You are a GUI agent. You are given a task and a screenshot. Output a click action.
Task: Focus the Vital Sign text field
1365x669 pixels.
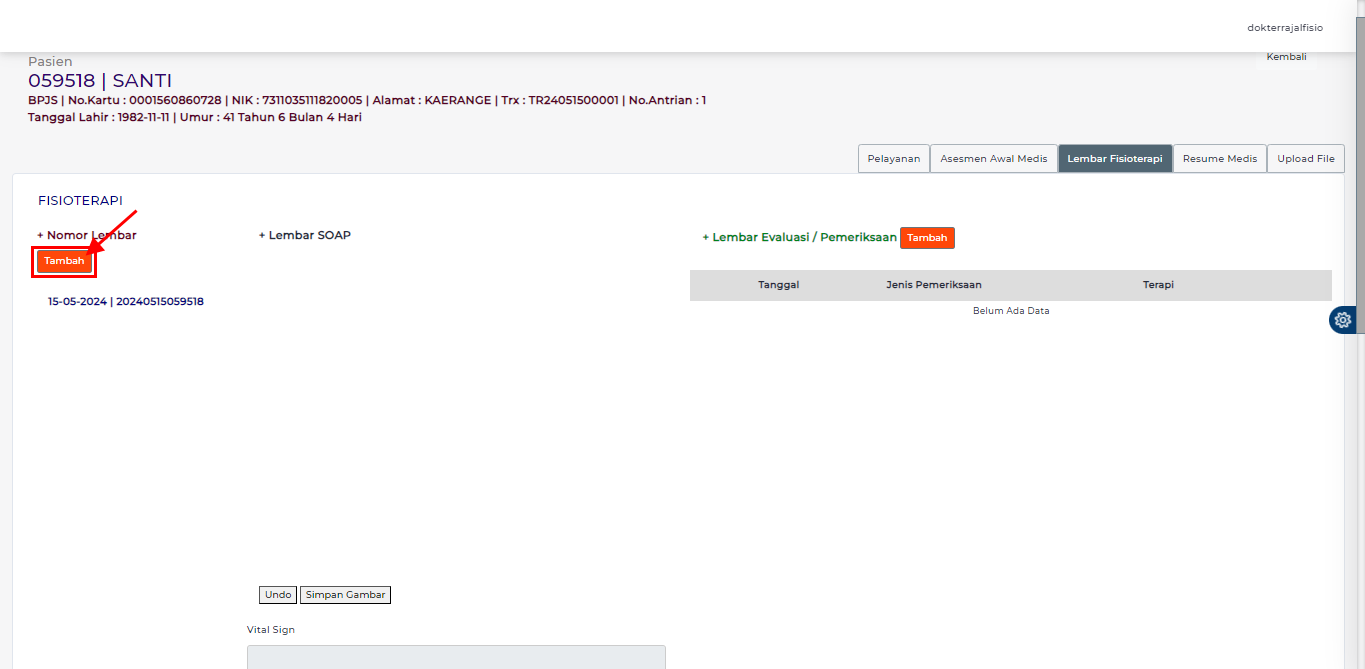coord(456,657)
